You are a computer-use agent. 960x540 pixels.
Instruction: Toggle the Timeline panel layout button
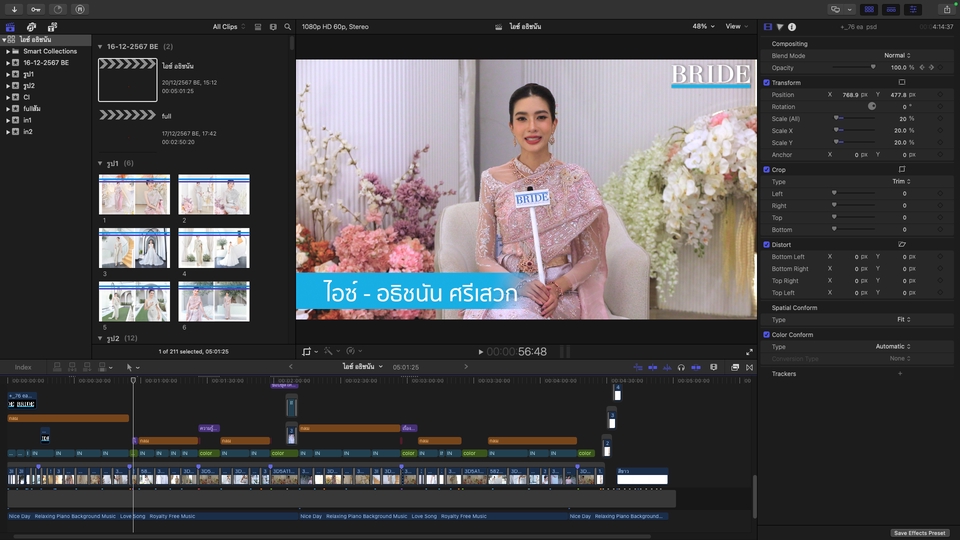pos(891,9)
